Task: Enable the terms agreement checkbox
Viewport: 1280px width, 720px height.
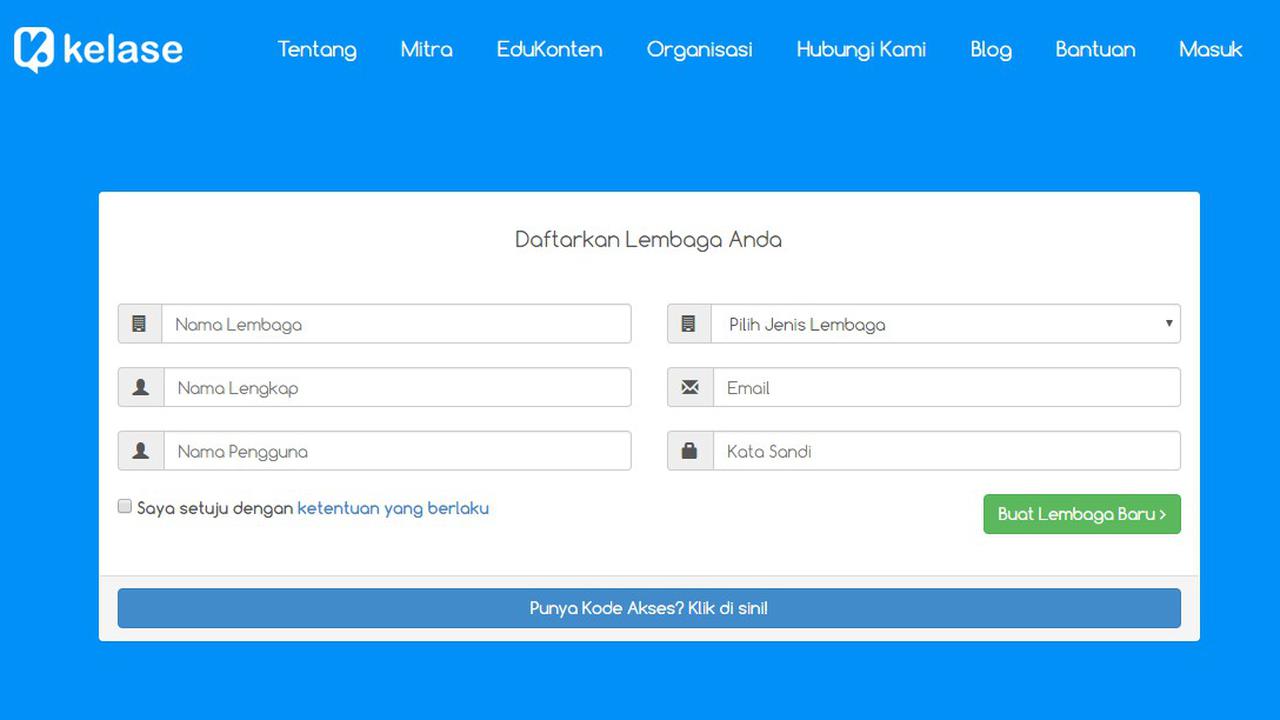Action: [x=124, y=506]
